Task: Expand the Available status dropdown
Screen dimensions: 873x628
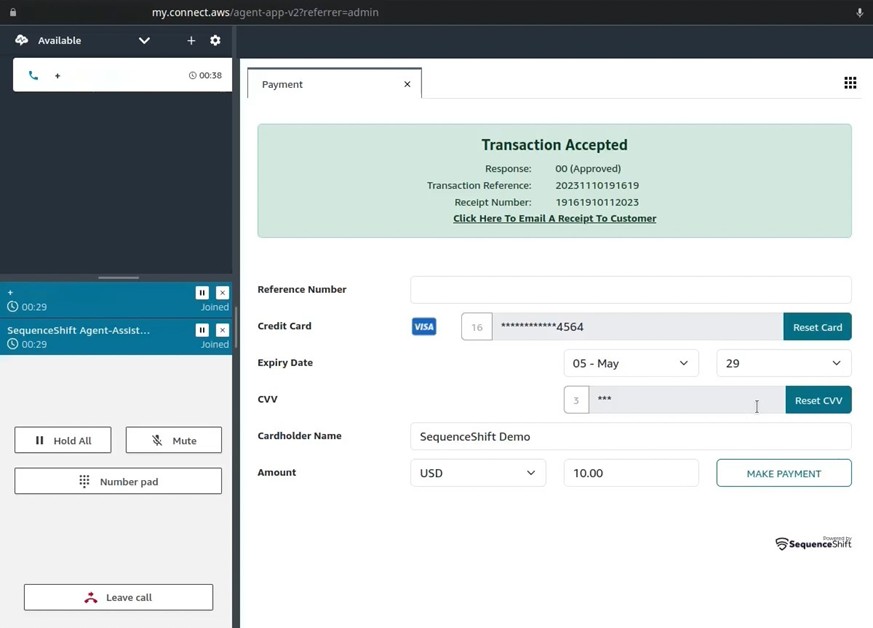Action: (144, 41)
